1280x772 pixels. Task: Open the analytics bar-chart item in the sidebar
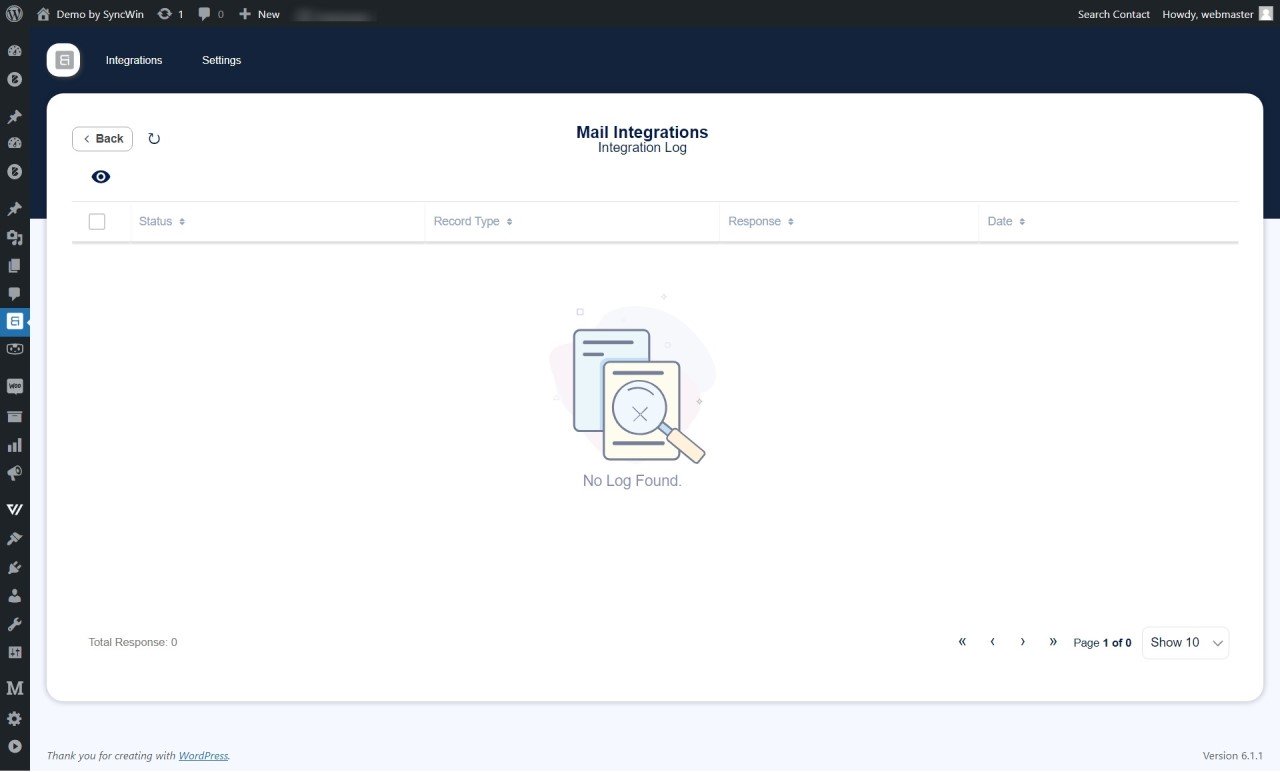tap(14, 445)
